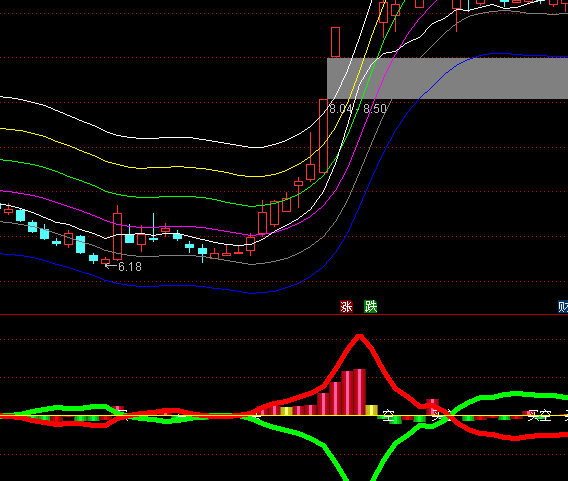568x481 pixels.
Task: Click the blue lower band line
Action: tap(181, 286)
